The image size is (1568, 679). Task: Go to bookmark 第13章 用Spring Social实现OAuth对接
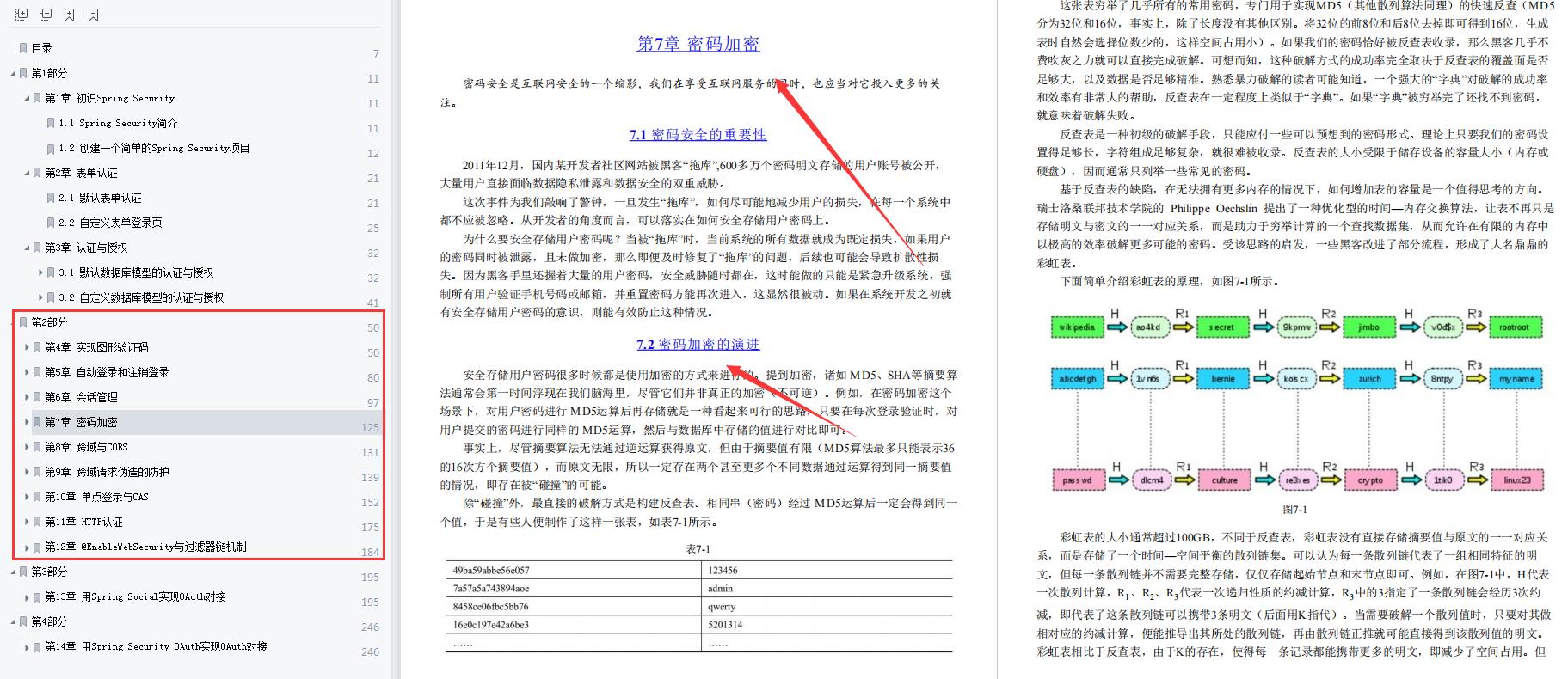pyautogui.click(x=136, y=596)
